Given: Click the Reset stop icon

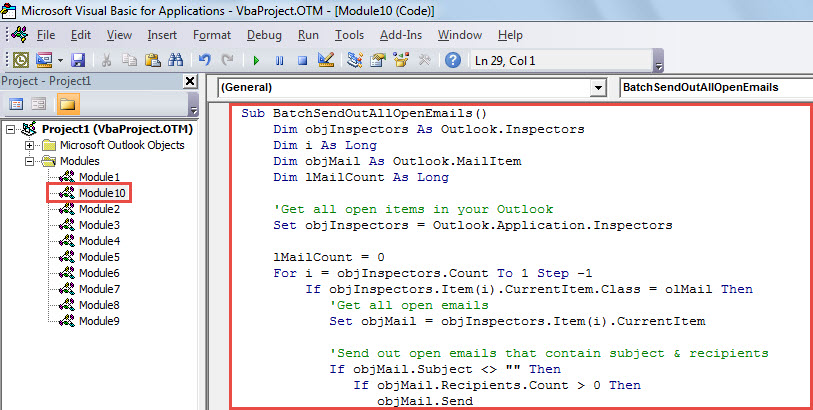Looking at the screenshot, I should pyautogui.click(x=301, y=61).
